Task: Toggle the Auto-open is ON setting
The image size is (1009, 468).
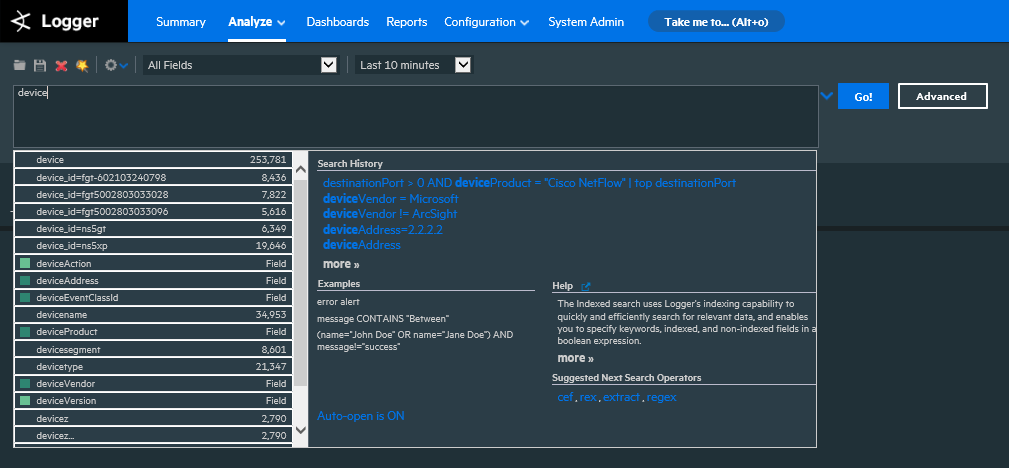Action: pyautogui.click(x=361, y=416)
